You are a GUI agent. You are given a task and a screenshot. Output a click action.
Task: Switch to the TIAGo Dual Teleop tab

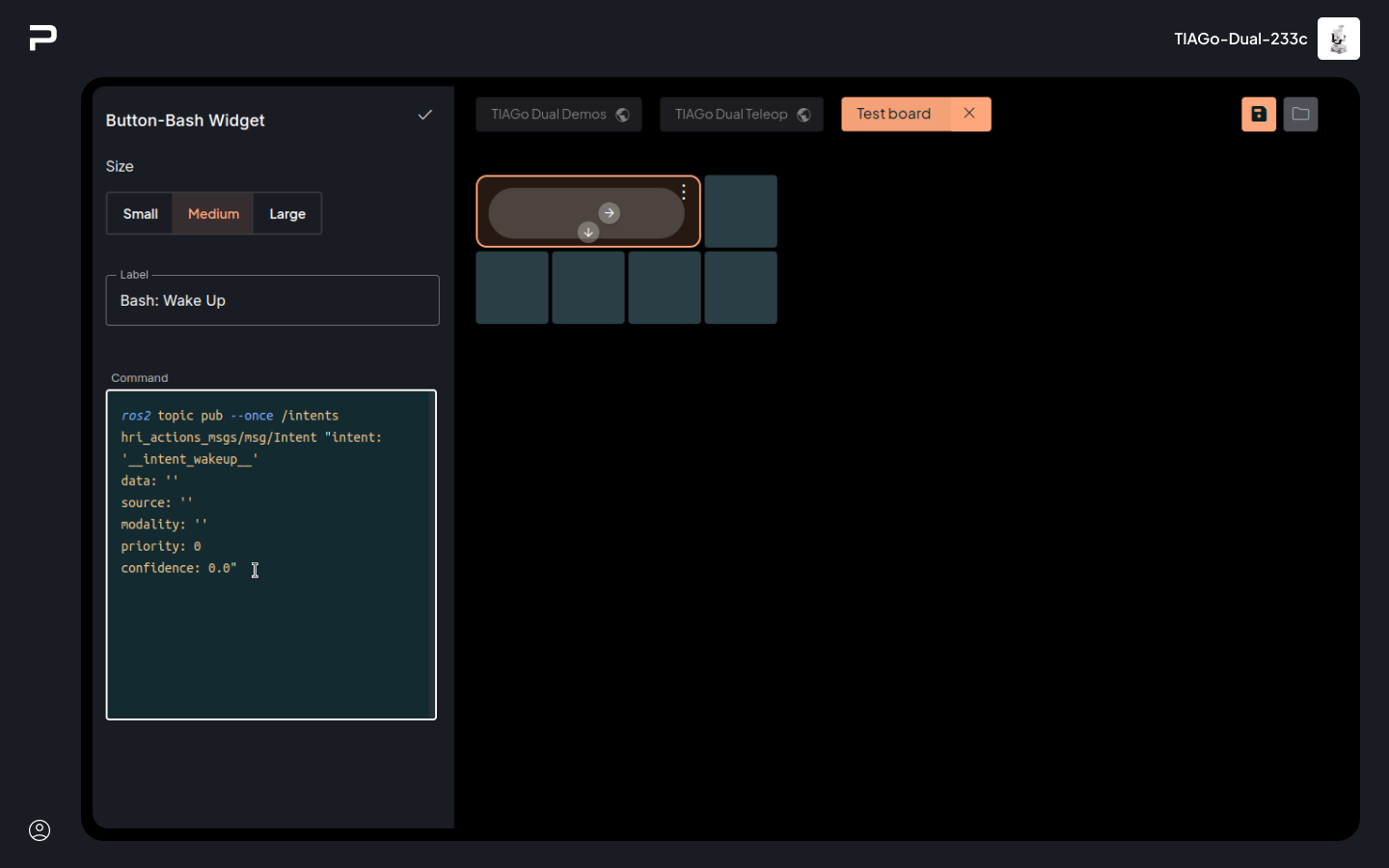[741, 114]
